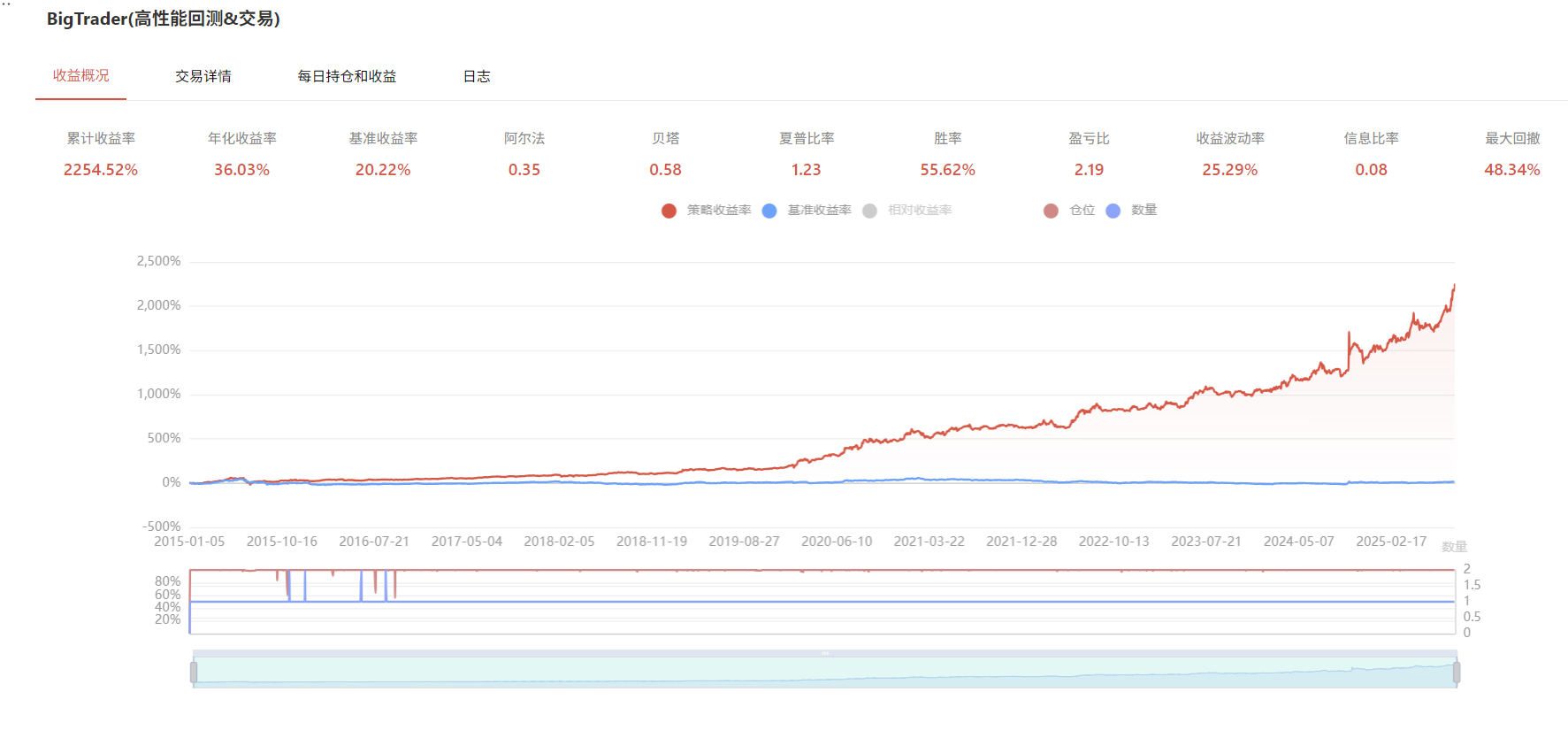The height and width of the screenshot is (738, 1568).
Task: Click the red 策略收益率 legend dot
Action: (x=669, y=211)
